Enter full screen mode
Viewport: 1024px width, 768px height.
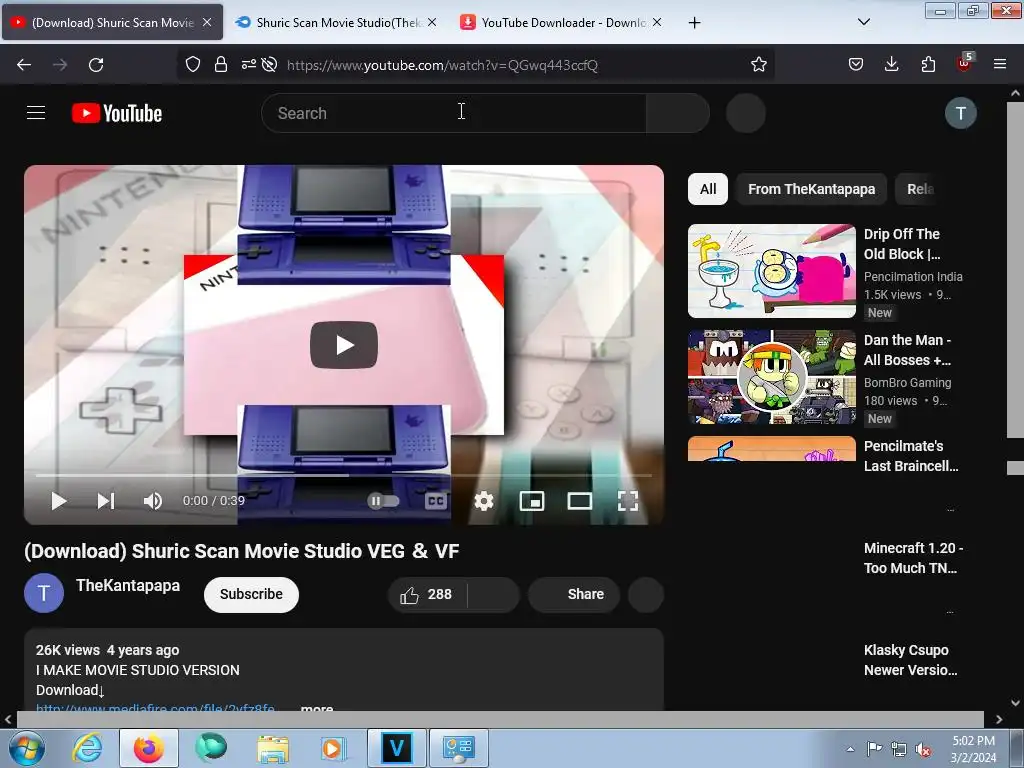(x=628, y=501)
